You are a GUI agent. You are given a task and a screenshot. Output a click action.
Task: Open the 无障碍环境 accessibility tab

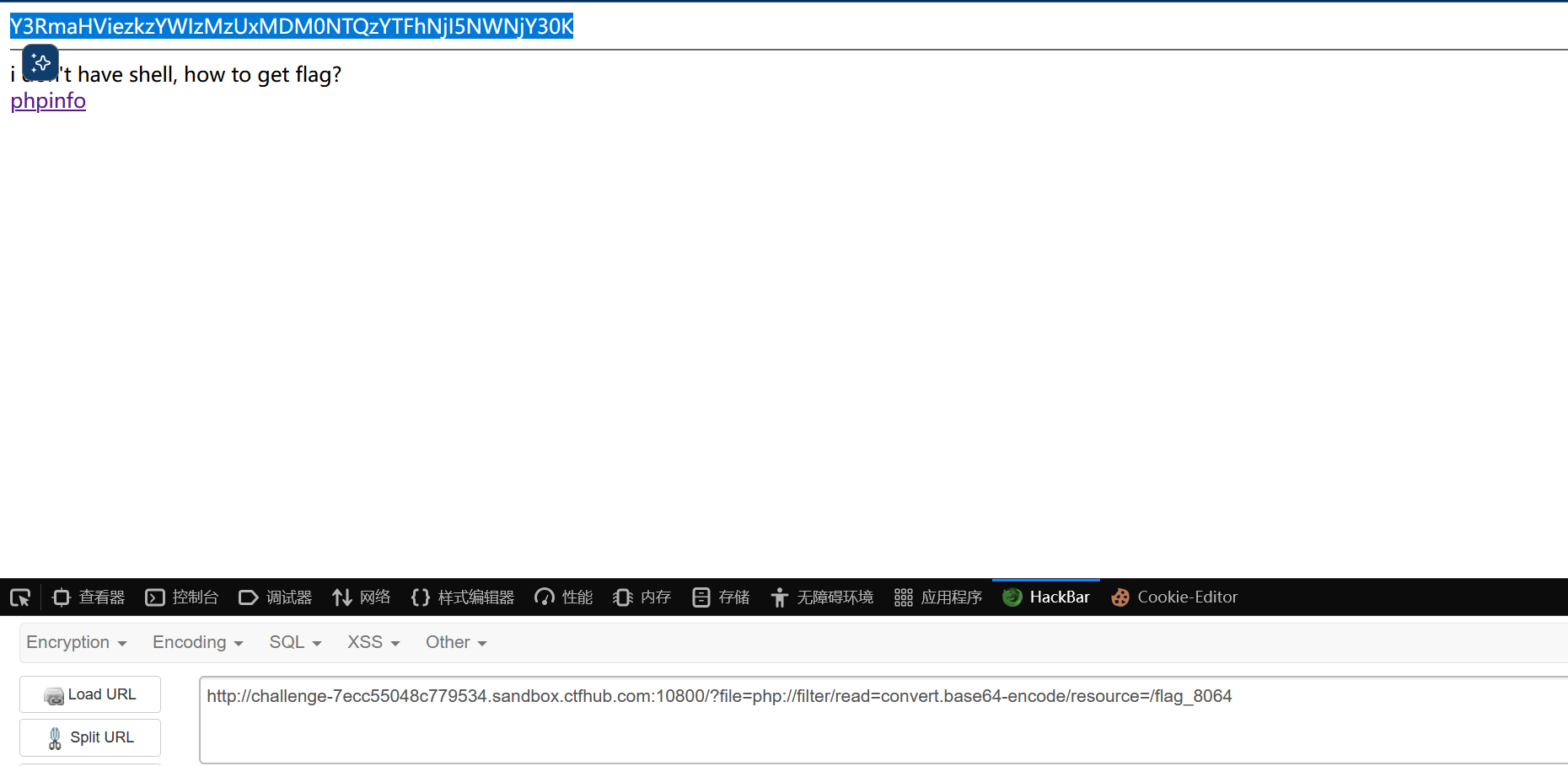click(x=822, y=597)
